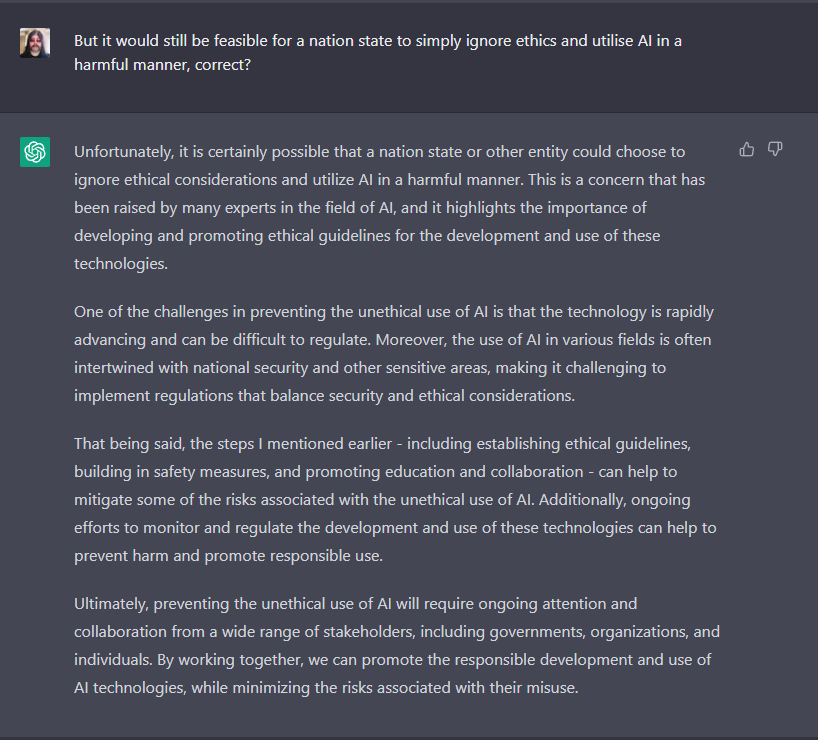The width and height of the screenshot is (818, 740).
Task: Click the ChatGPT logo avatar
Action: coord(35,152)
